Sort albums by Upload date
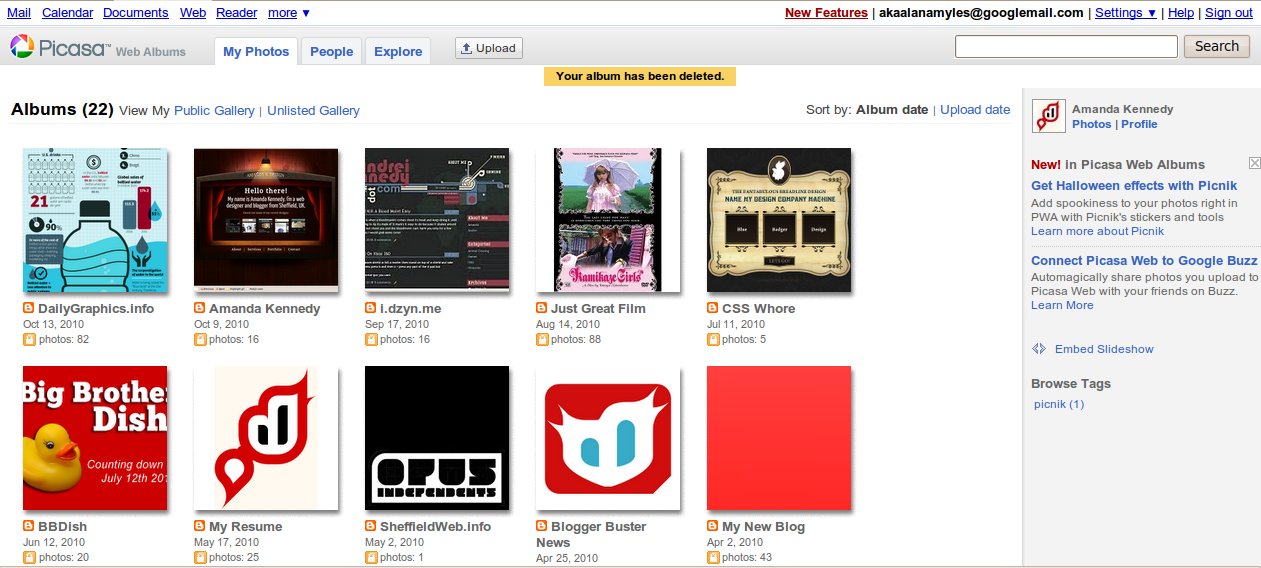Image resolution: width=1261 pixels, height=568 pixels. click(x=975, y=110)
